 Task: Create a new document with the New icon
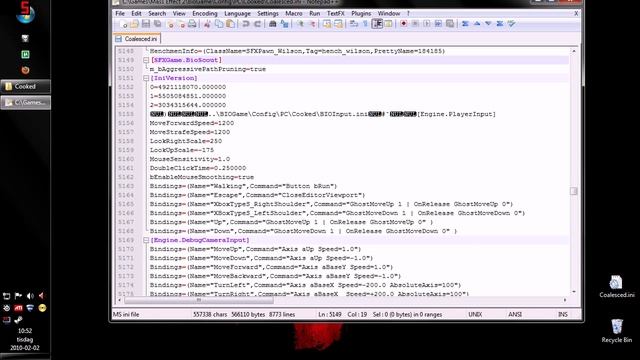[123, 24]
